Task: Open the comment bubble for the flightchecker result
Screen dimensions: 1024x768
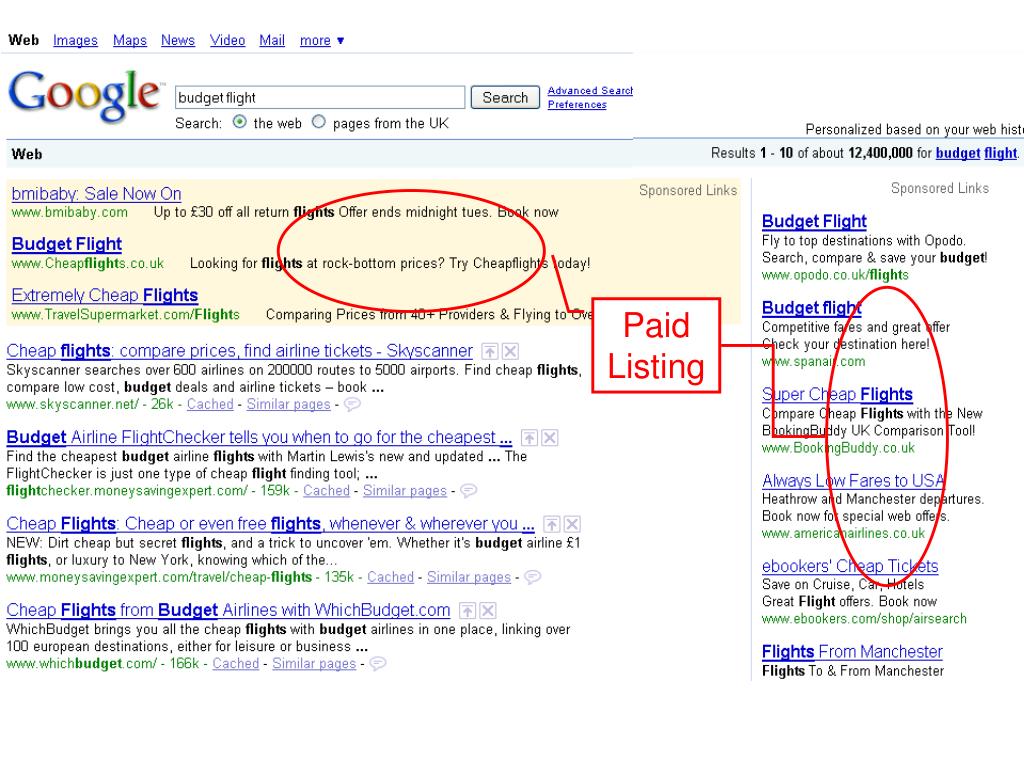Action: coord(468,491)
